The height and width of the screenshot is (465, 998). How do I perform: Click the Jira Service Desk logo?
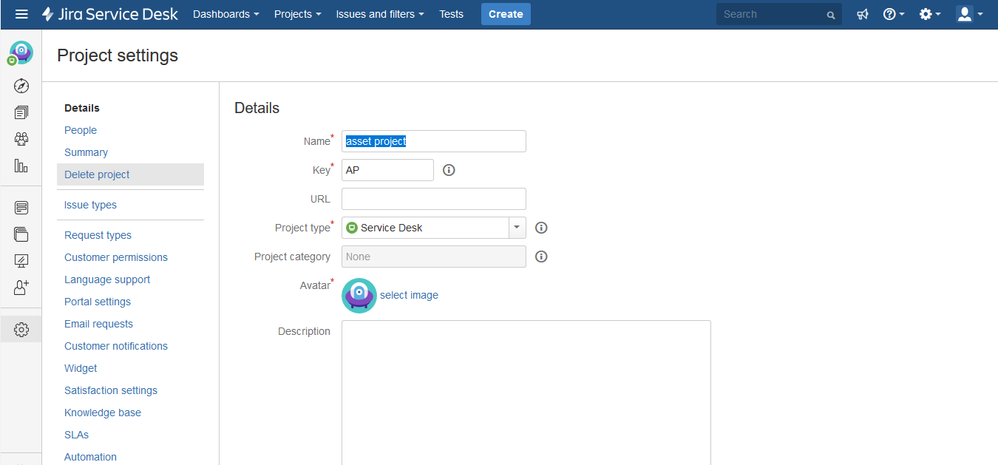[x=109, y=14]
